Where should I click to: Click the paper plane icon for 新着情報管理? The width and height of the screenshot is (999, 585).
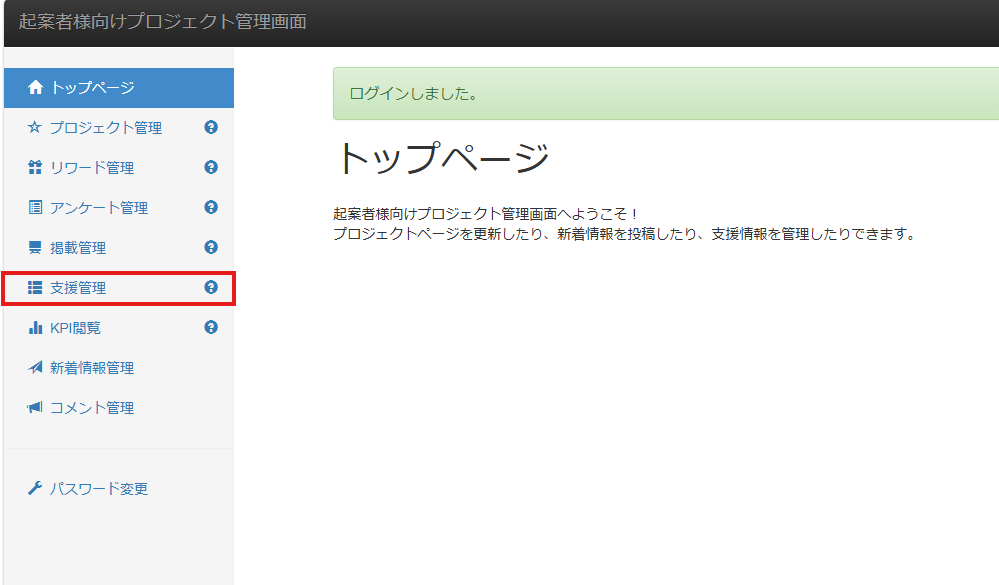35,368
